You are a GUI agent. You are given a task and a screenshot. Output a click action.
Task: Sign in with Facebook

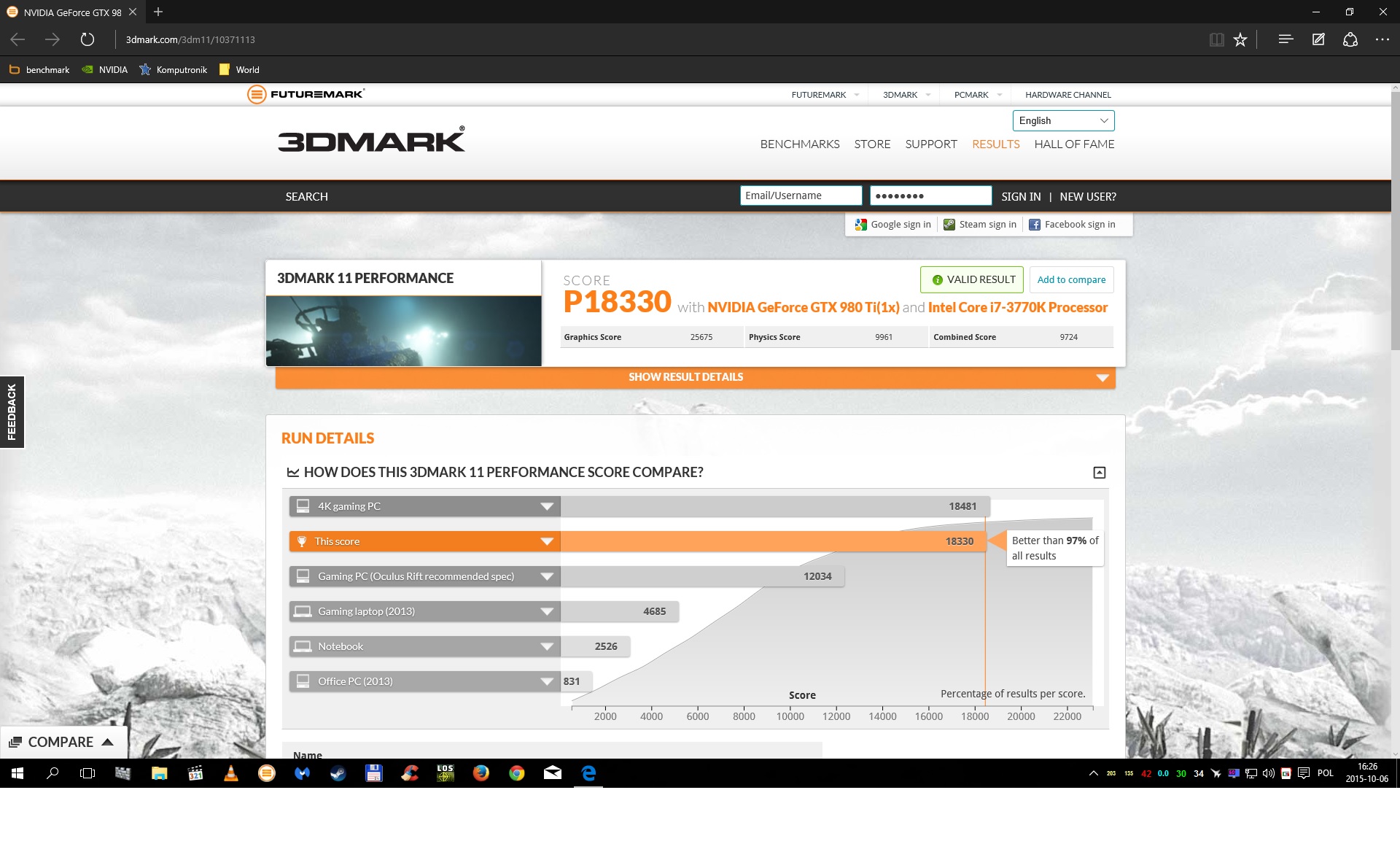click(1072, 225)
